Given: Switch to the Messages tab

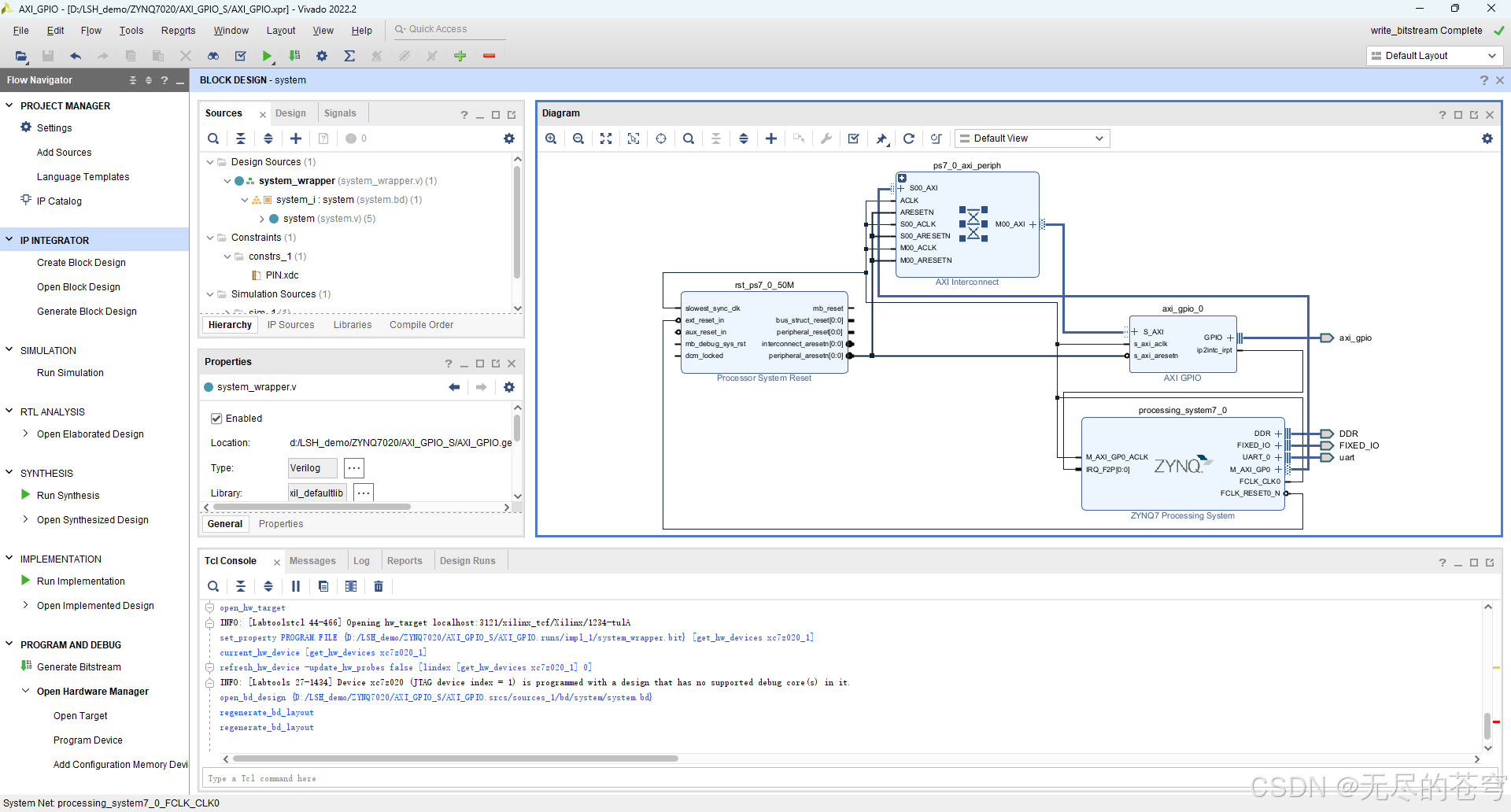Looking at the screenshot, I should pos(312,561).
